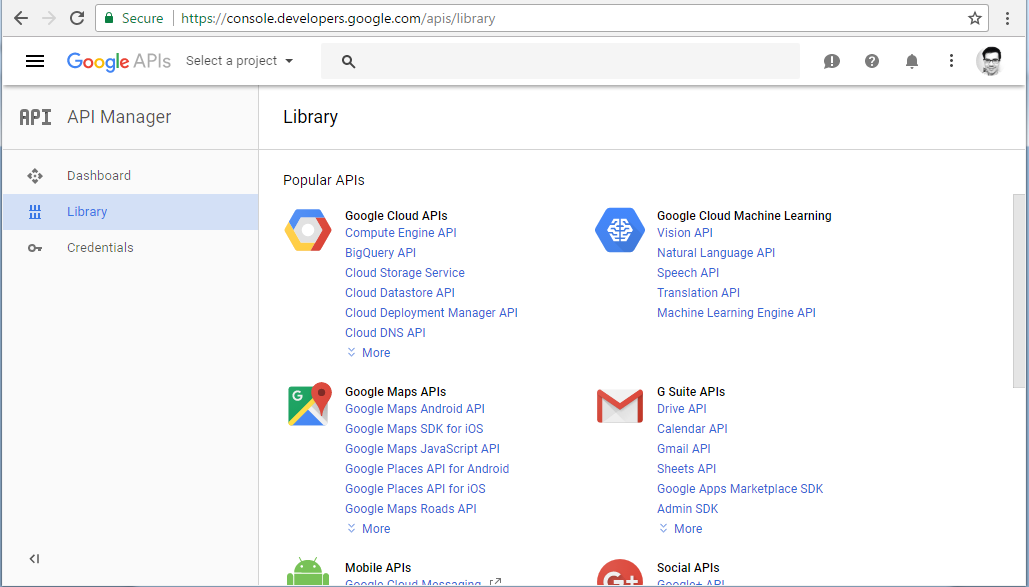The image size is (1029, 587).
Task: Click the Dashboard sidebar icon
Action: point(35,176)
